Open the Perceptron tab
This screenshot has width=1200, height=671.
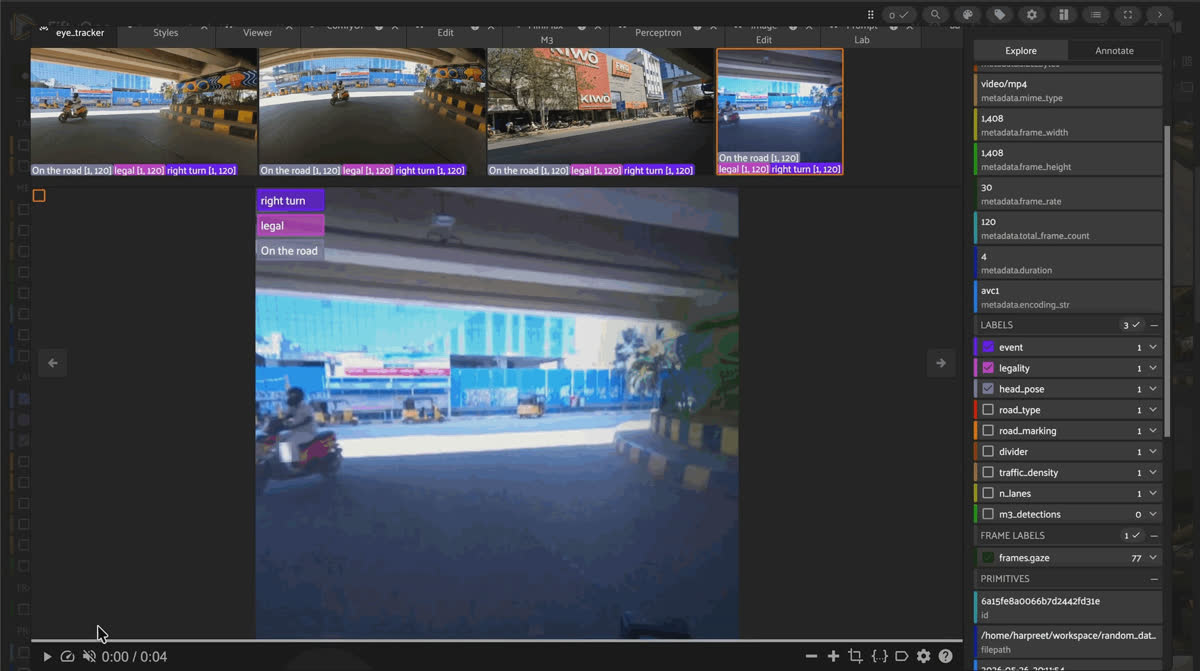(658, 32)
